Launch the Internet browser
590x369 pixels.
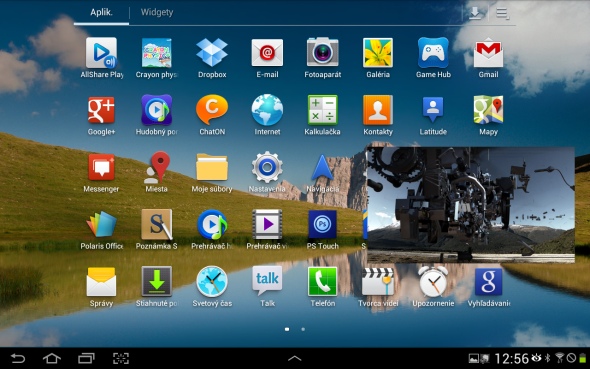tap(267, 110)
